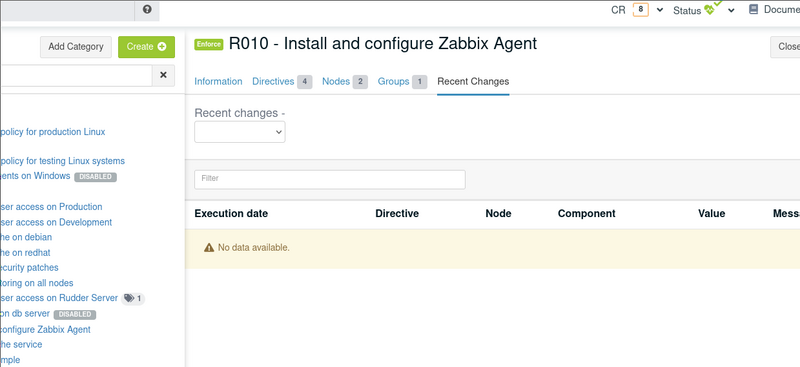Open rule 'policy for testing Linux systems'
This screenshot has height=367, width=800.
62,161
